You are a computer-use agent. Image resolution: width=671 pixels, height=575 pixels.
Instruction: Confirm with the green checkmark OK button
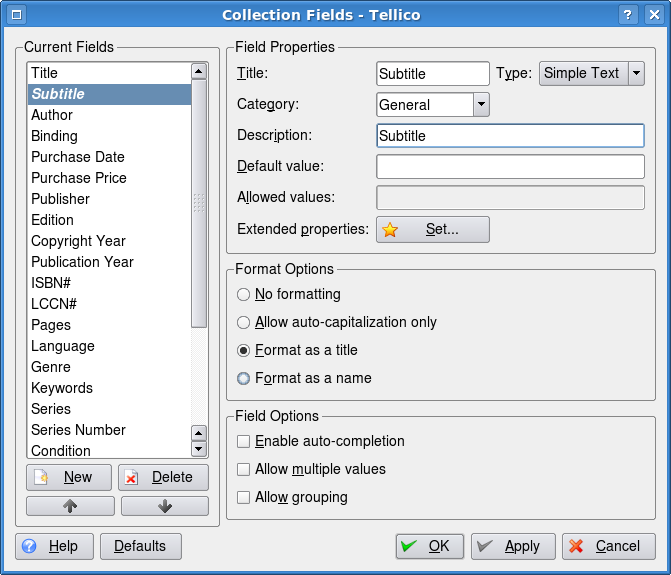click(x=430, y=546)
